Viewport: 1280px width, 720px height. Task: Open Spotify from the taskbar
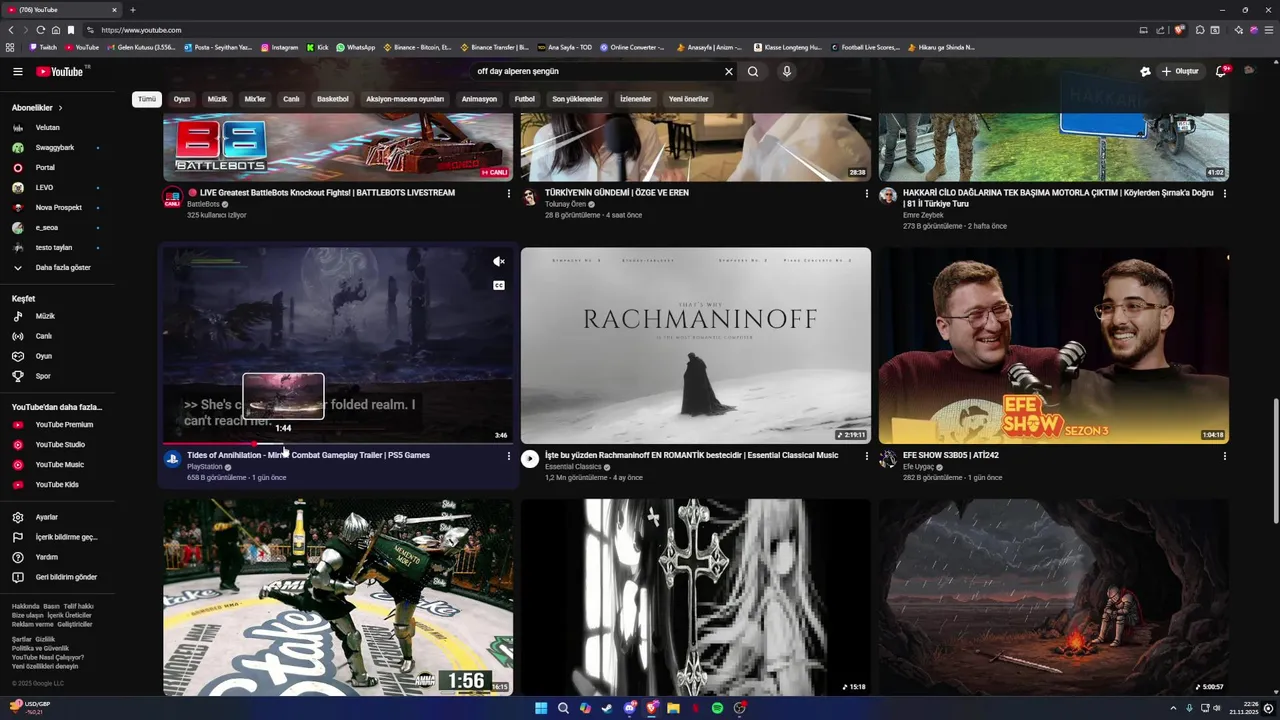(717, 708)
